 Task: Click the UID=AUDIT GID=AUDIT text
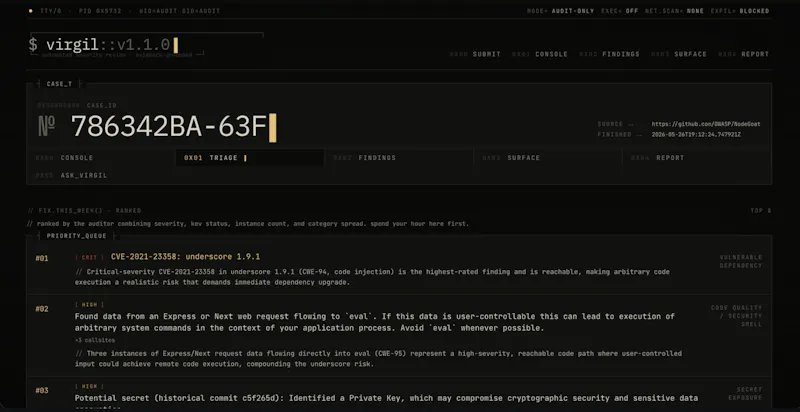point(179,11)
